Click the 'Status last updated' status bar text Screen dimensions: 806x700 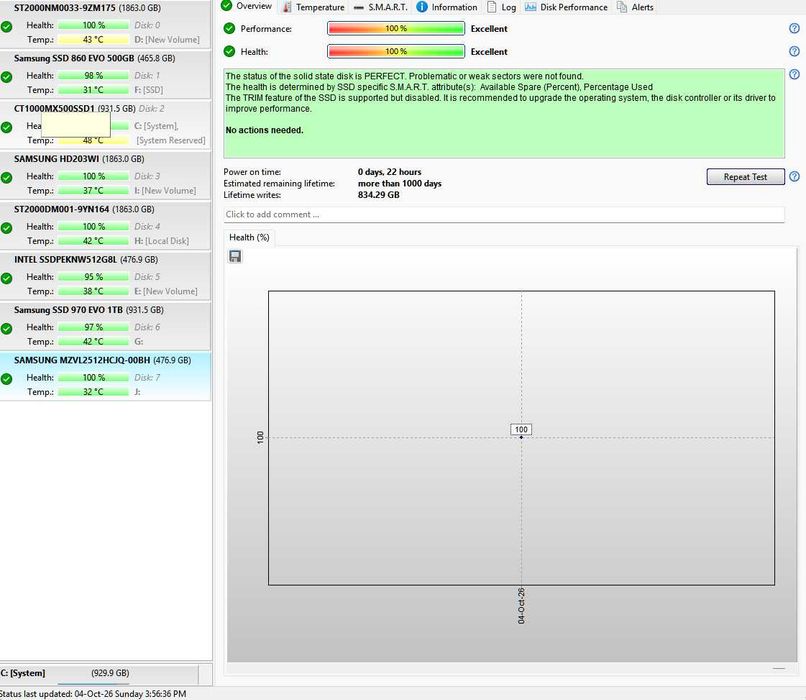(x=93, y=694)
